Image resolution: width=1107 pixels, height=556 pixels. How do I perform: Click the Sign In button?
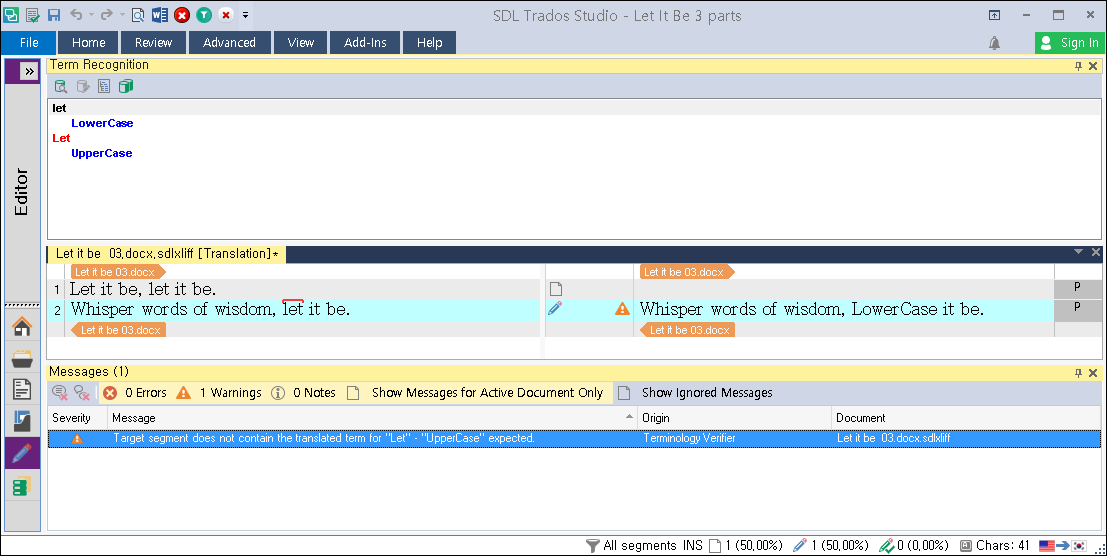click(x=1069, y=42)
